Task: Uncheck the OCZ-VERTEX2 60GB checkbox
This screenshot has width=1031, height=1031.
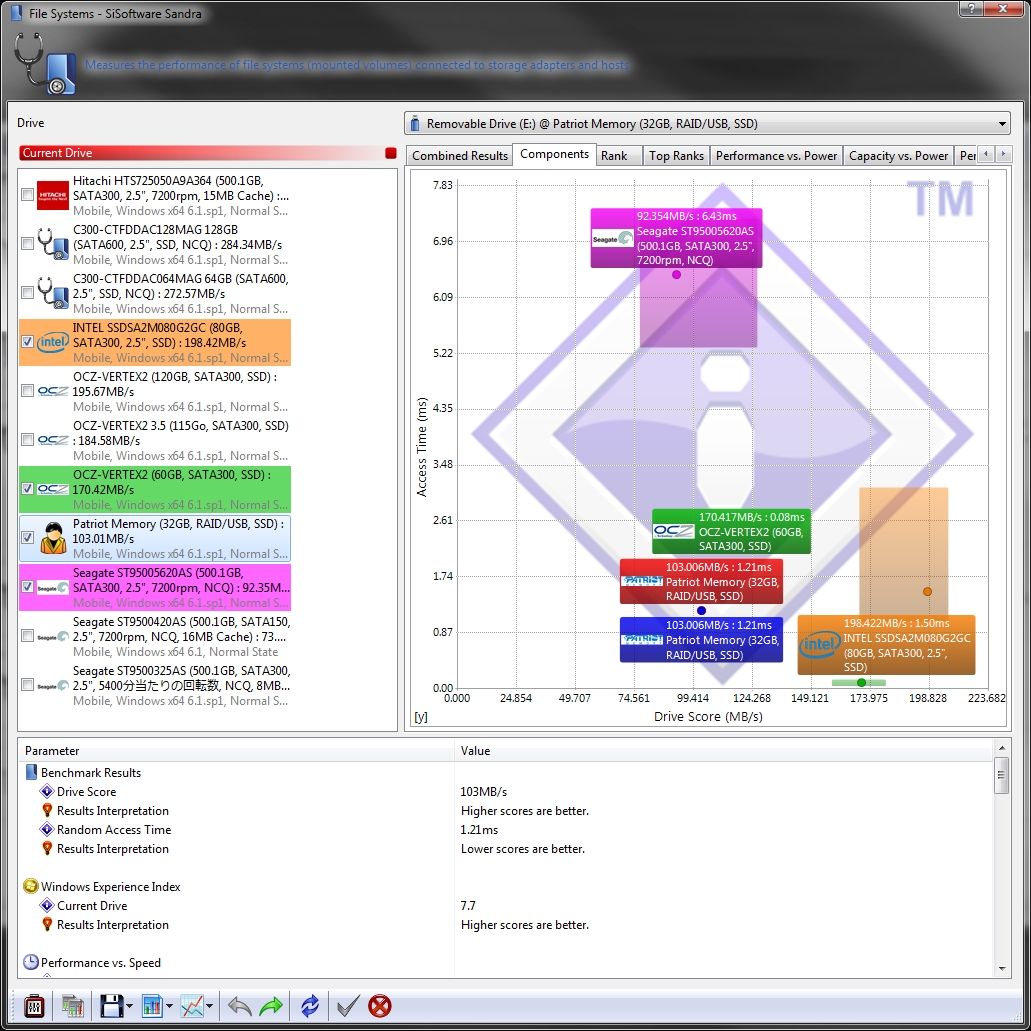Action: point(28,489)
